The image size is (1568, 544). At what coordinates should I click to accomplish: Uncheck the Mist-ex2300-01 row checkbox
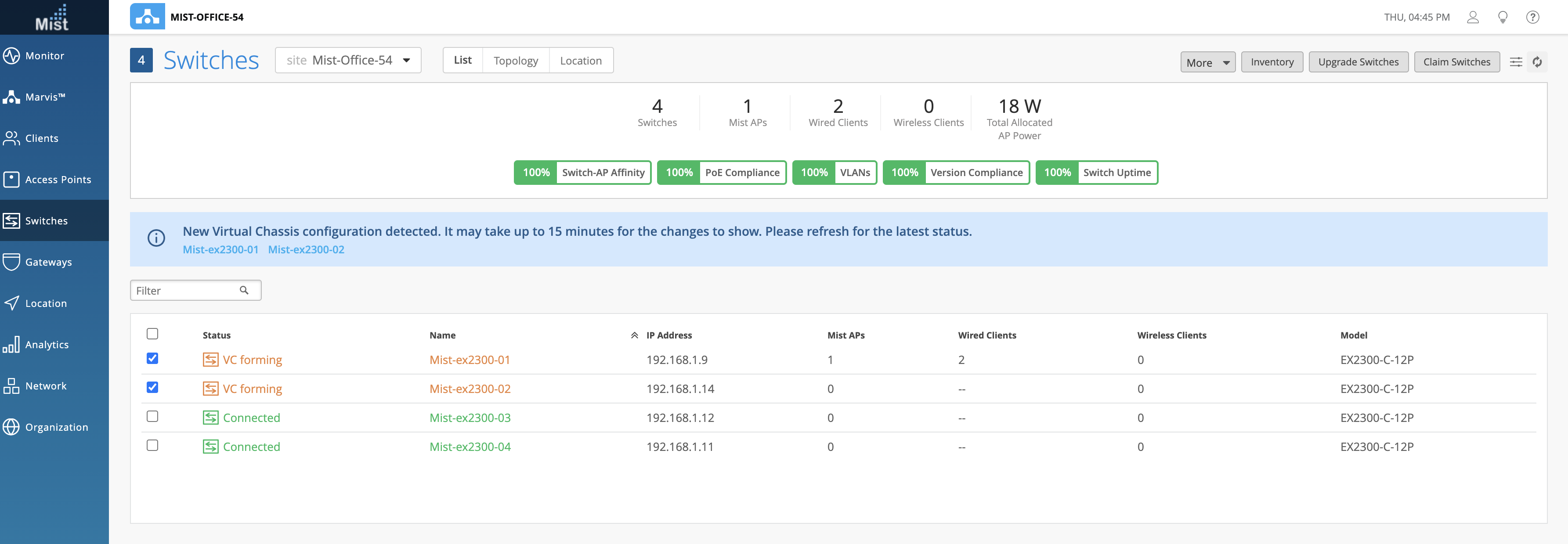(152, 358)
